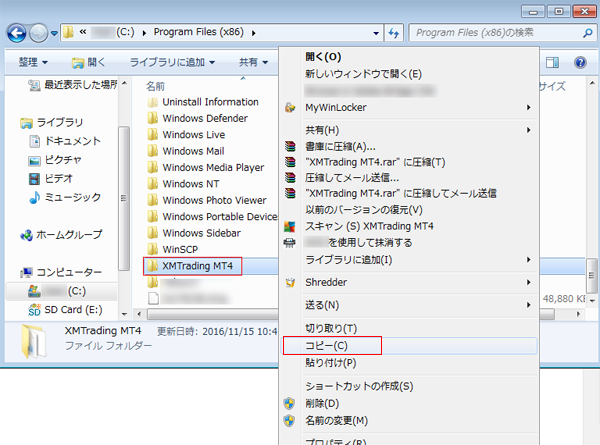This screenshot has height=445, width=600.
Task: Click the Windows Defender folder icon
Action: pyautogui.click(x=152, y=118)
